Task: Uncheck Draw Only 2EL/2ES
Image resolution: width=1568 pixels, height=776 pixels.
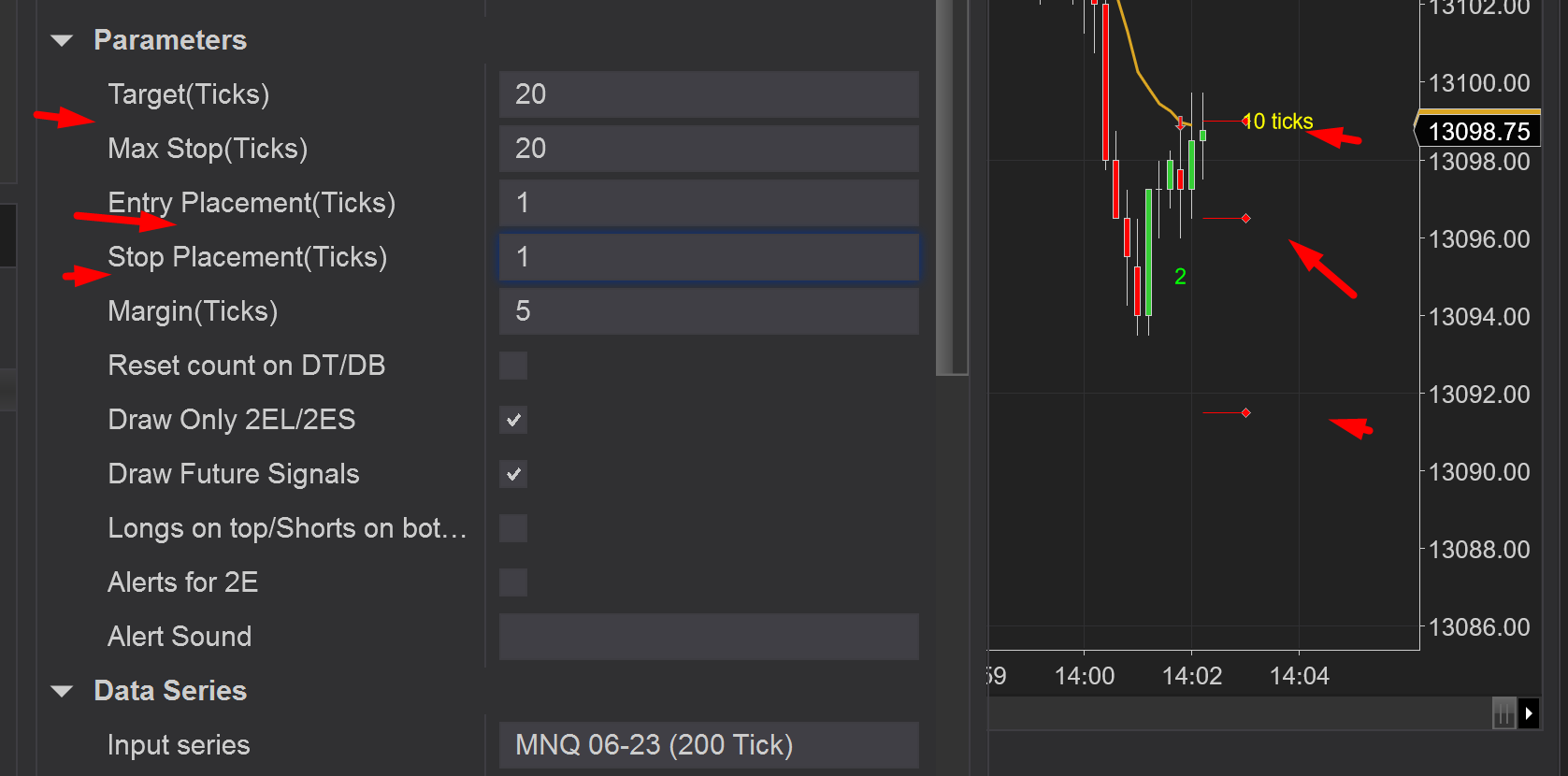Action: (513, 420)
